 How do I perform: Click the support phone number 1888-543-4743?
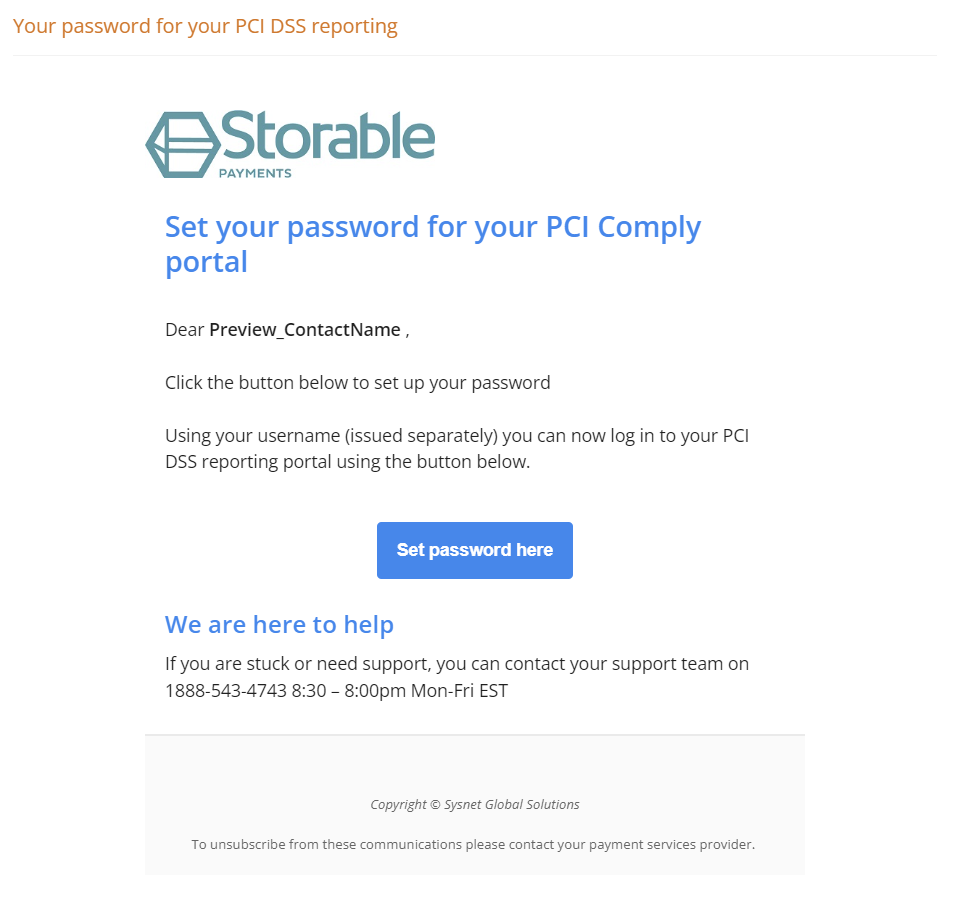pyautogui.click(x=226, y=690)
